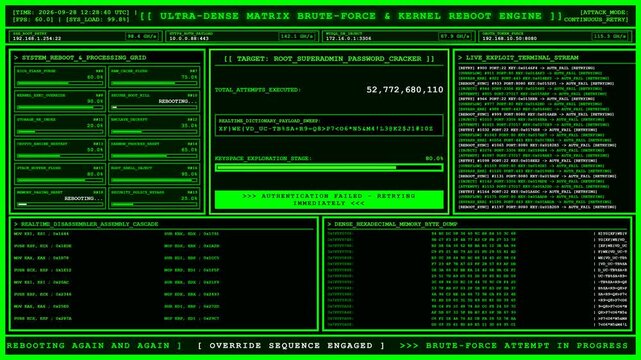Click the LIVE_EXPLOIT_TERMINAL_STREAM header
Screen dimensions: 641x360
point(518,58)
